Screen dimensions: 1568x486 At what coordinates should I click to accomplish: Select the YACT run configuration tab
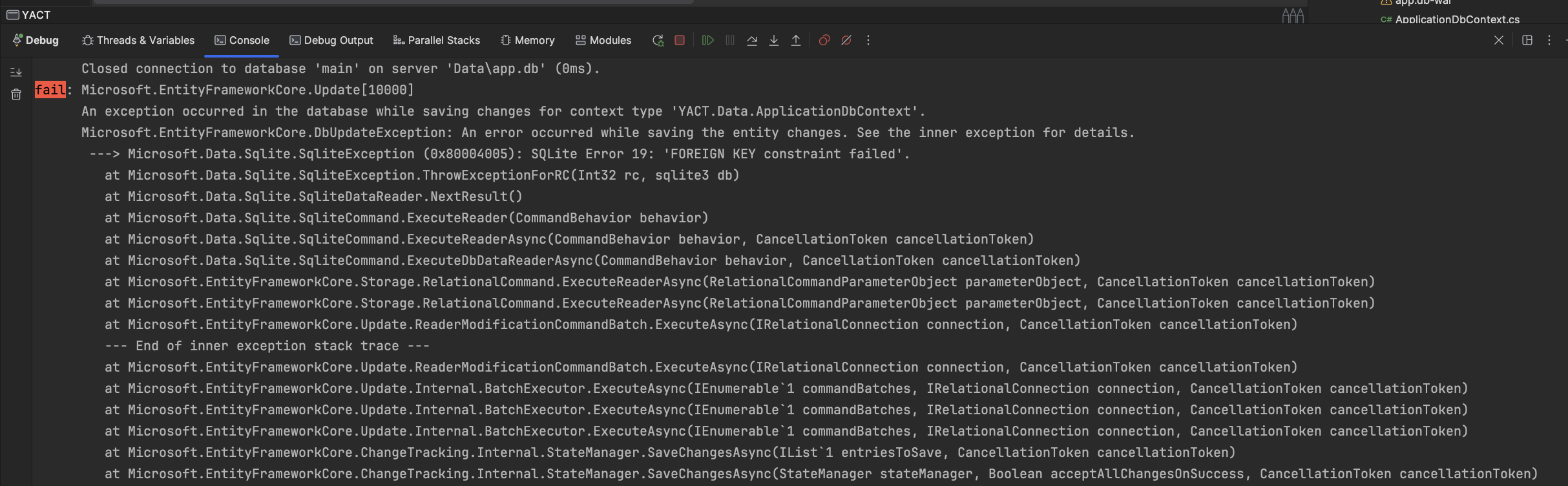[x=28, y=15]
